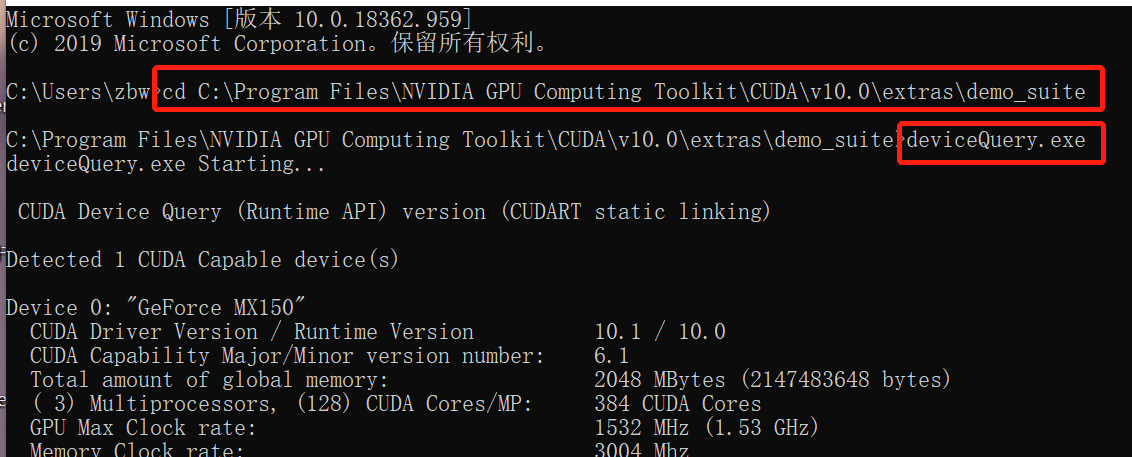Click the CUDA Driver Version label

[252, 332]
